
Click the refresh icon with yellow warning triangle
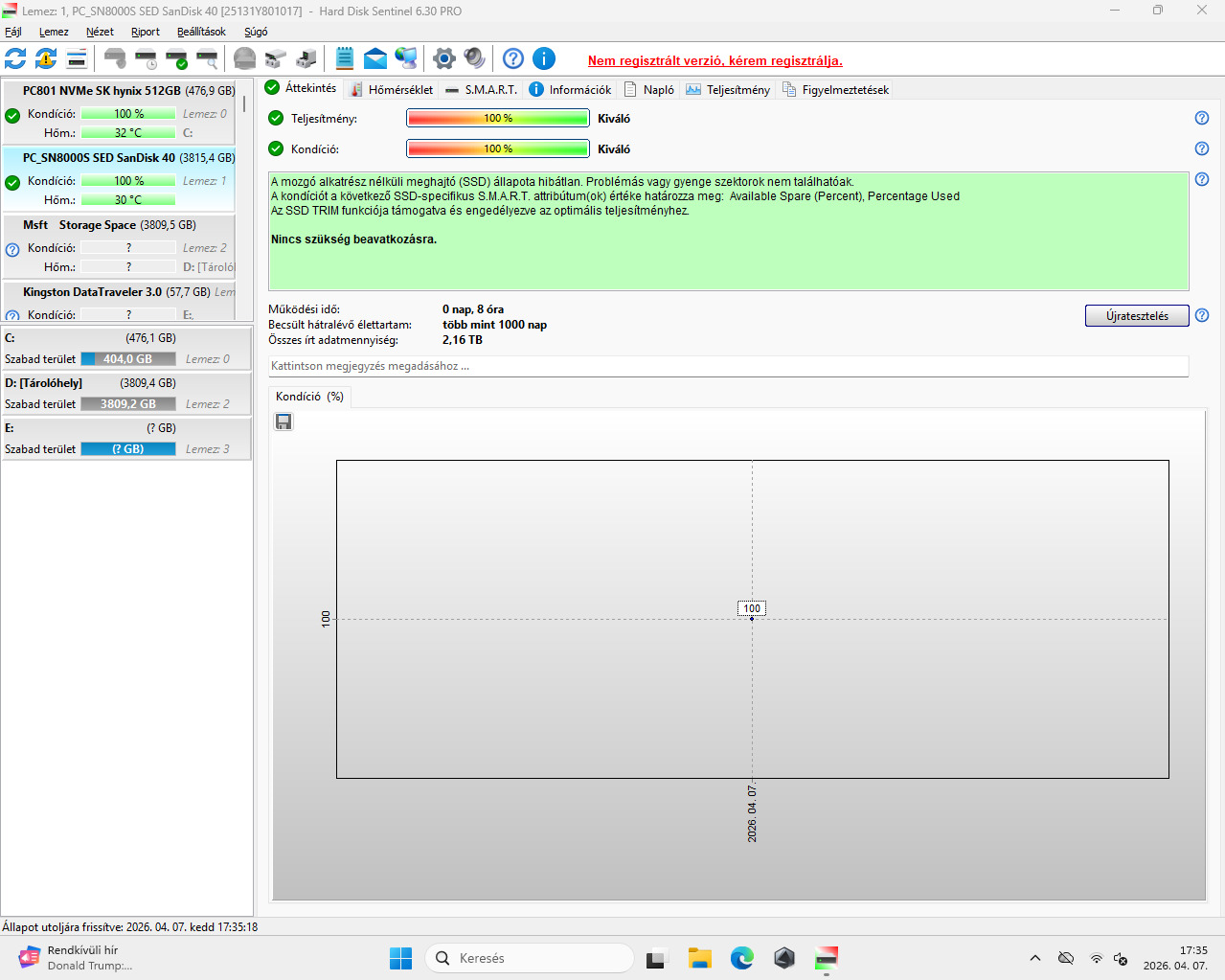(x=46, y=58)
